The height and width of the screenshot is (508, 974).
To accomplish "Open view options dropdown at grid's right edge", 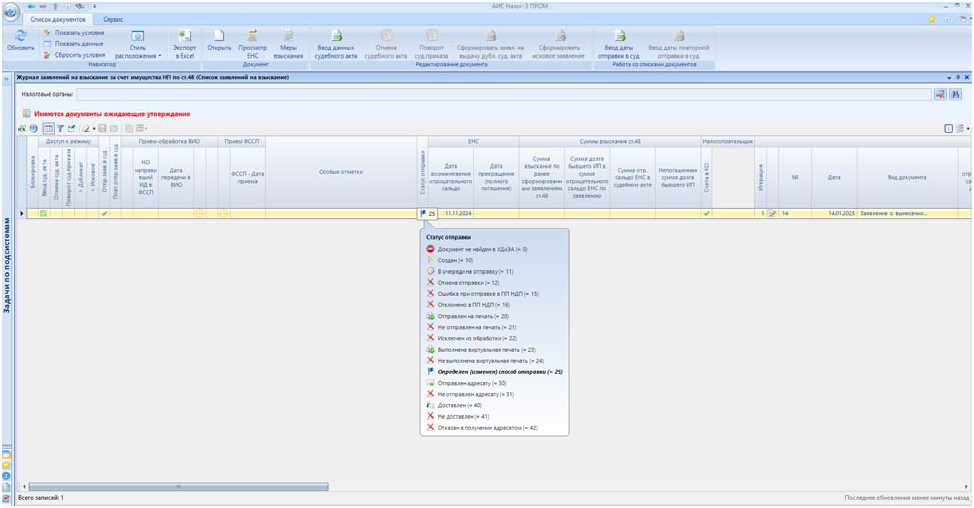I will pyautogui.click(x=964, y=129).
